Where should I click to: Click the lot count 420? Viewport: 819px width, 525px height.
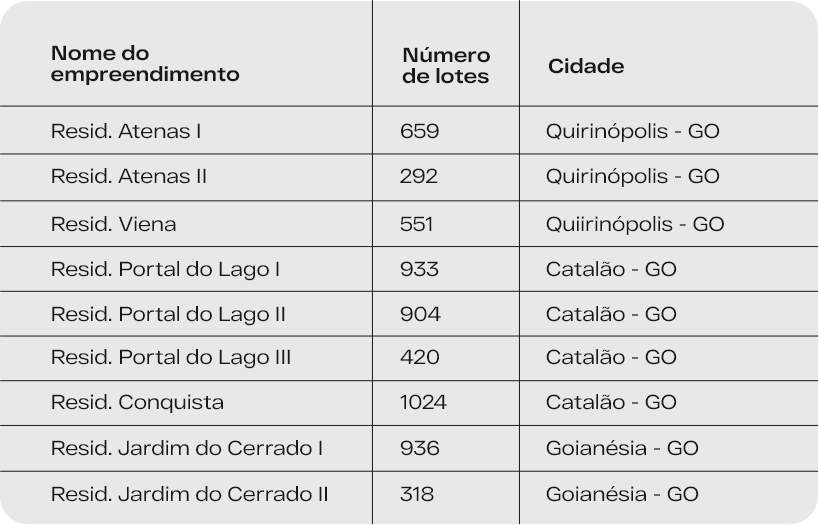coord(419,357)
